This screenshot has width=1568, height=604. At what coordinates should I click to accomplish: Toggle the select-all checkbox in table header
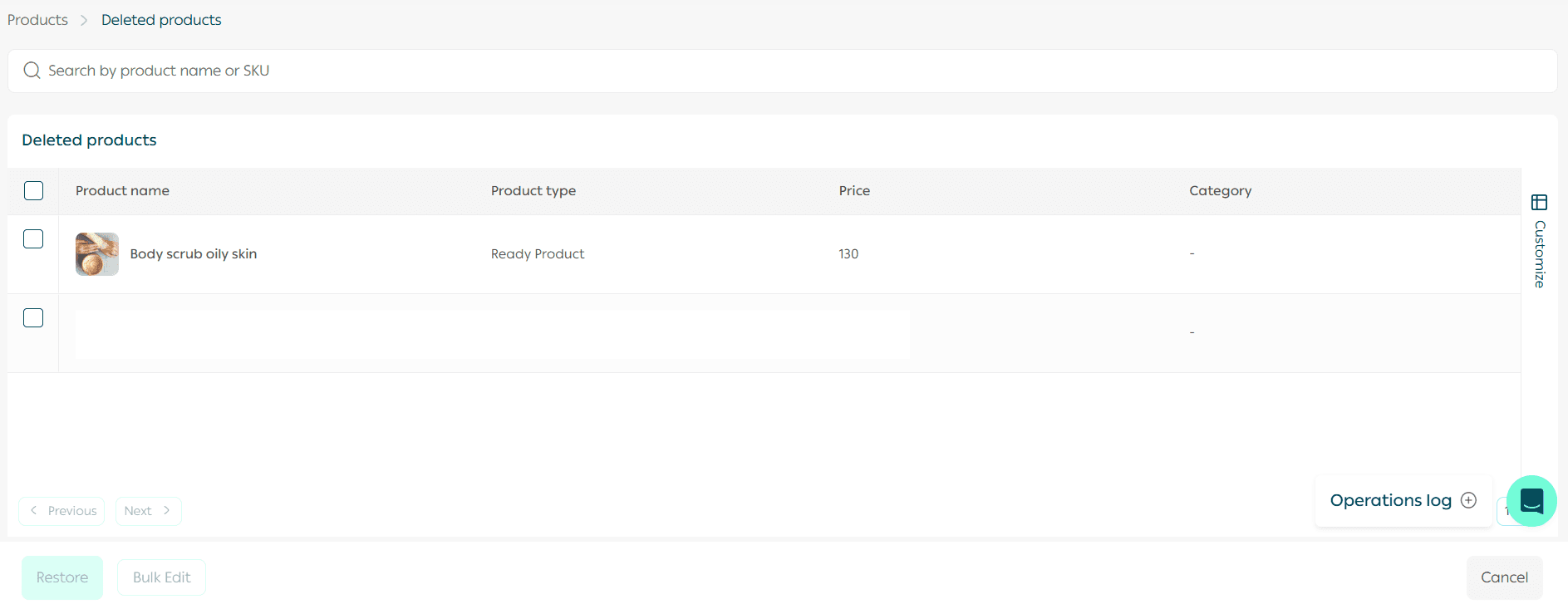pyautogui.click(x=33, y=191)
